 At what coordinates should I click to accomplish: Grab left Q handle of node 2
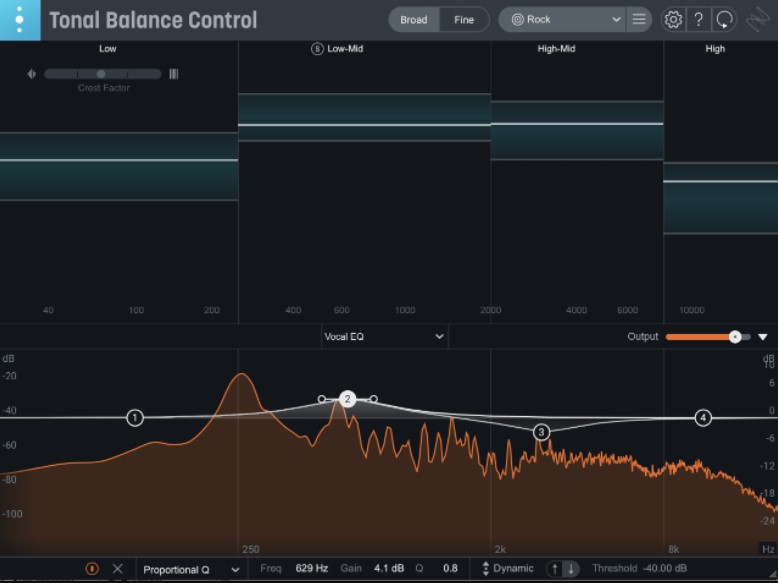pyautogui.click(x=322, y=399)
